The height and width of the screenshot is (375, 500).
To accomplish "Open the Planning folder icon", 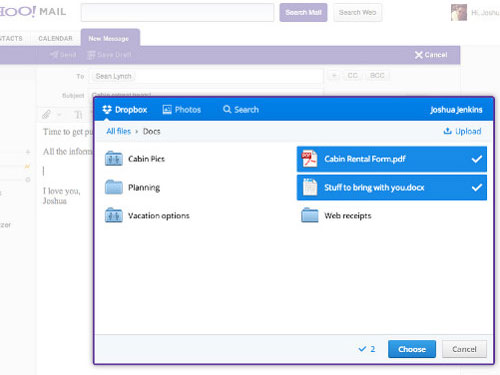I will point(114,187).
